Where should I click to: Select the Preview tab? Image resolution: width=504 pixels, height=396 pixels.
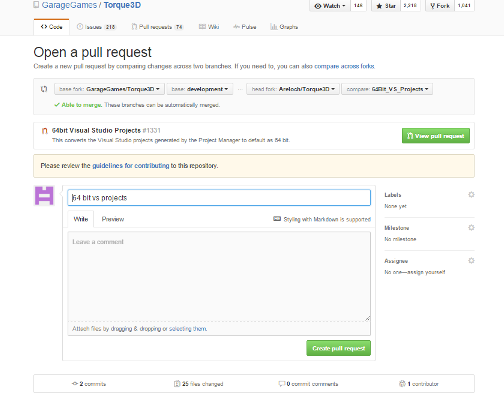click(113, 219)
